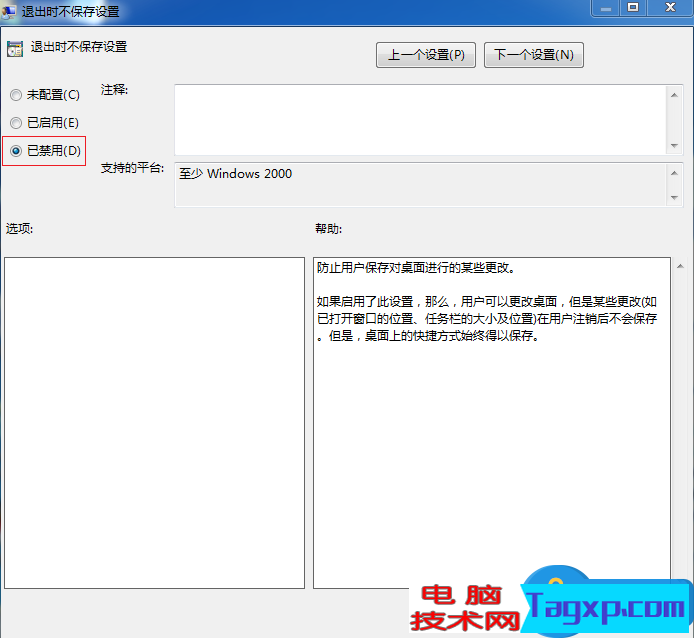Click the 帮助: label
Image resolution: width=694 pixels, height=638 pixels.
(x=328, y=228)
